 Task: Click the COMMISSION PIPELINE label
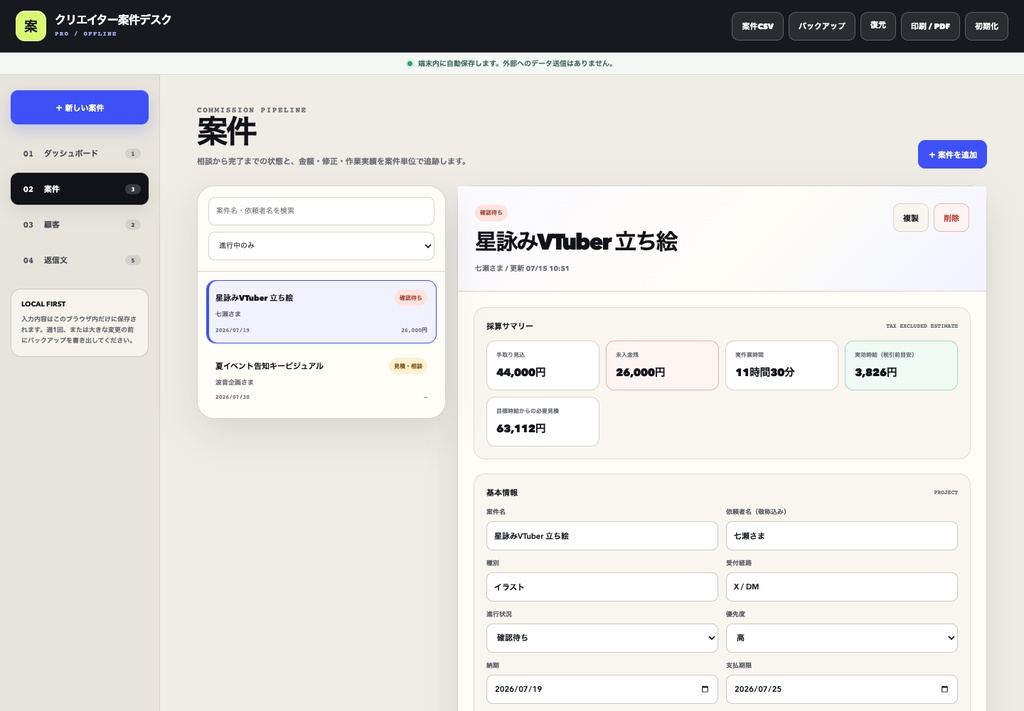tap(251, 110)
